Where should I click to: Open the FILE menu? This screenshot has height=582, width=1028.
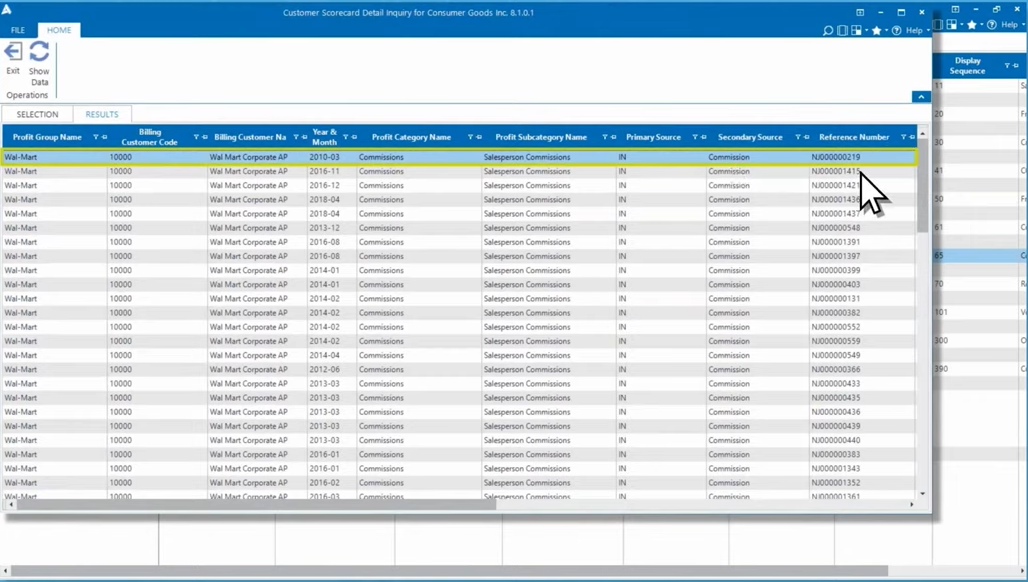pos(16,29)
